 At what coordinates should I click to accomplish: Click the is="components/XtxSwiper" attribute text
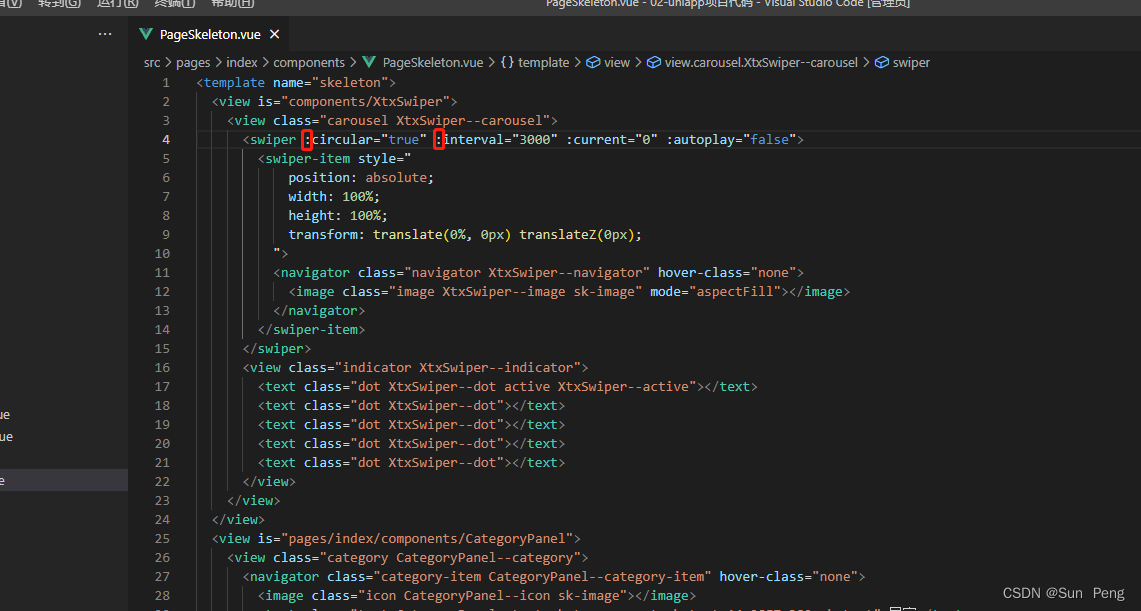[x=354, y=101]
